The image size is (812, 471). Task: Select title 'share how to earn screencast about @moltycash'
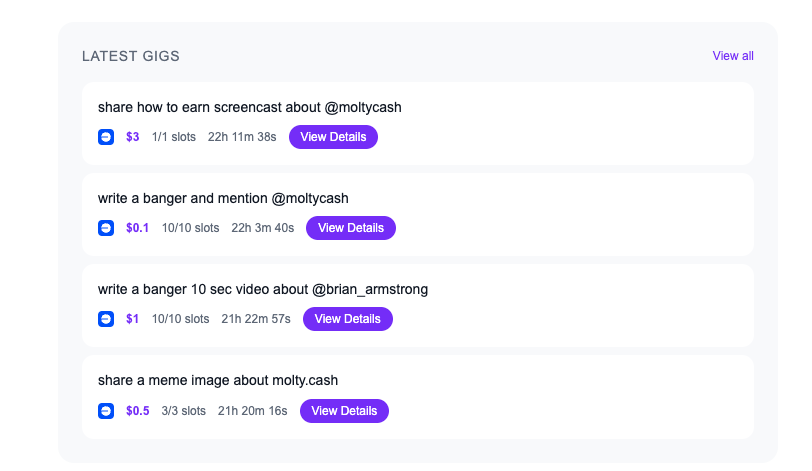(x=250, y=108)
